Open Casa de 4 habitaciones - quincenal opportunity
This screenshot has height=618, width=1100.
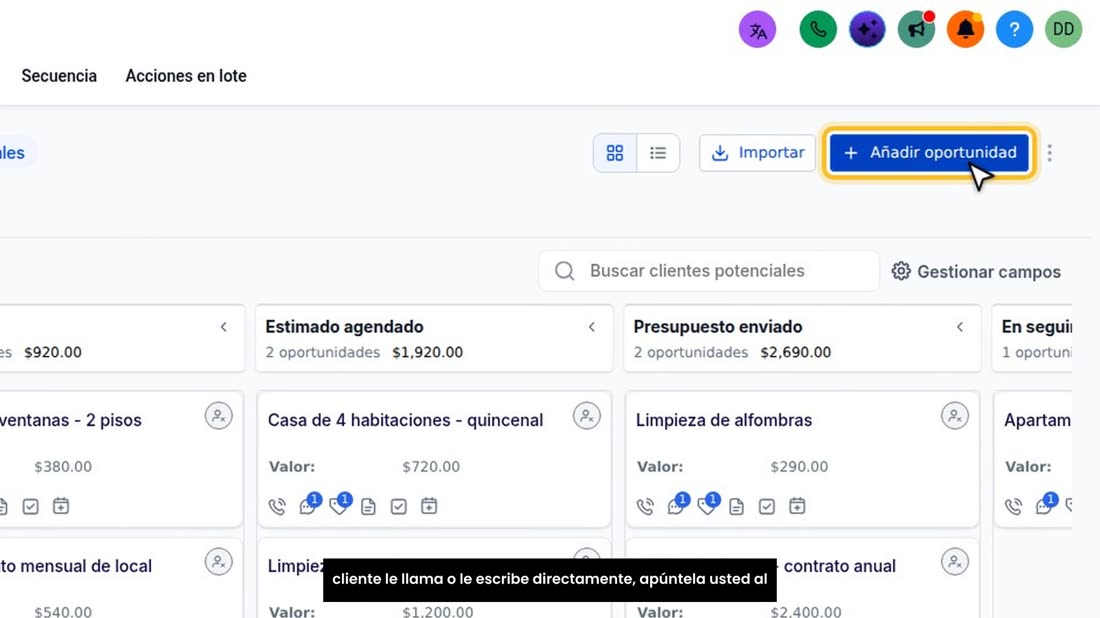point(405,420)
